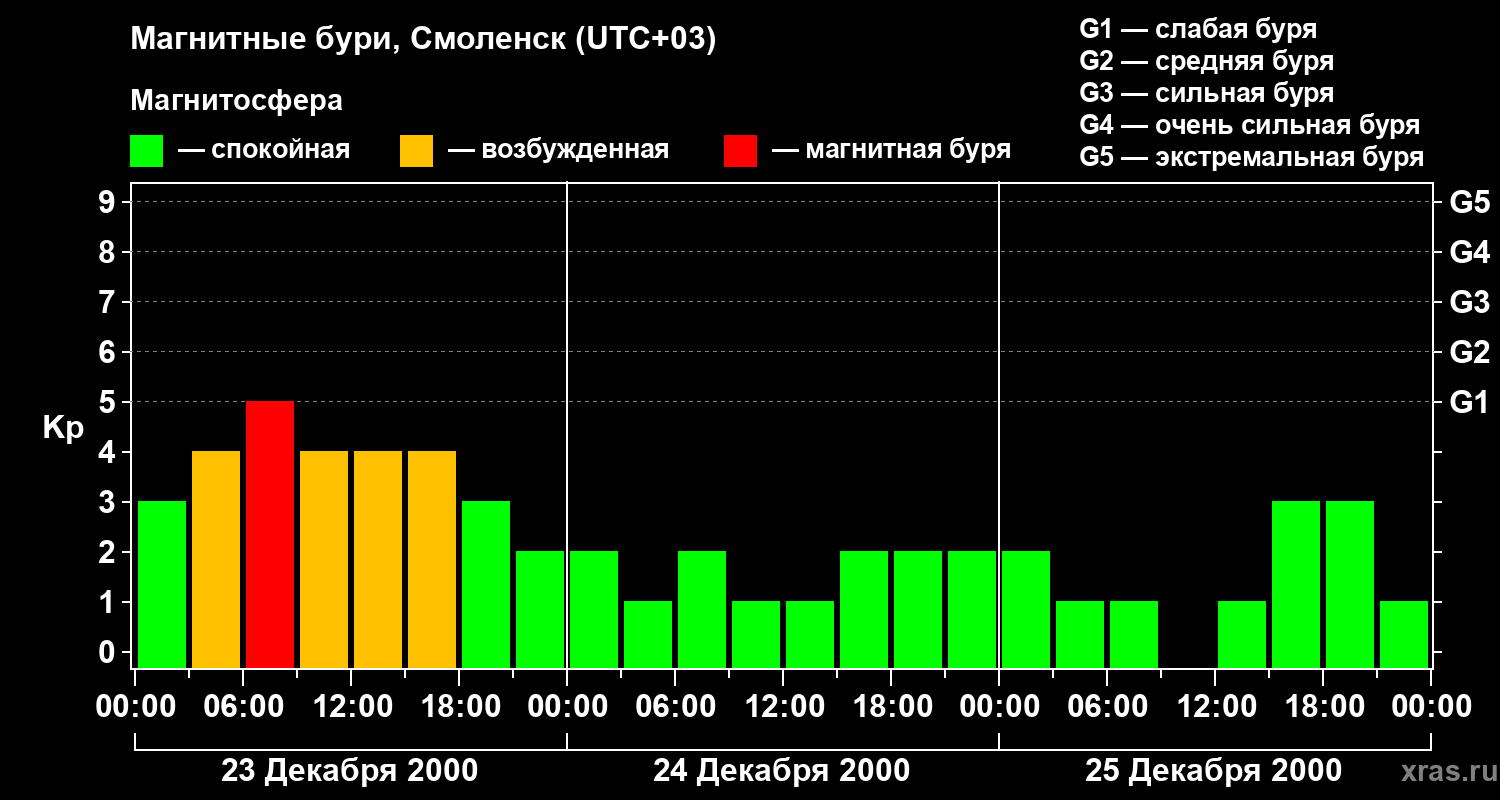
Task: Select the first green bar of 23 Декабря
Action: [162, 584]
